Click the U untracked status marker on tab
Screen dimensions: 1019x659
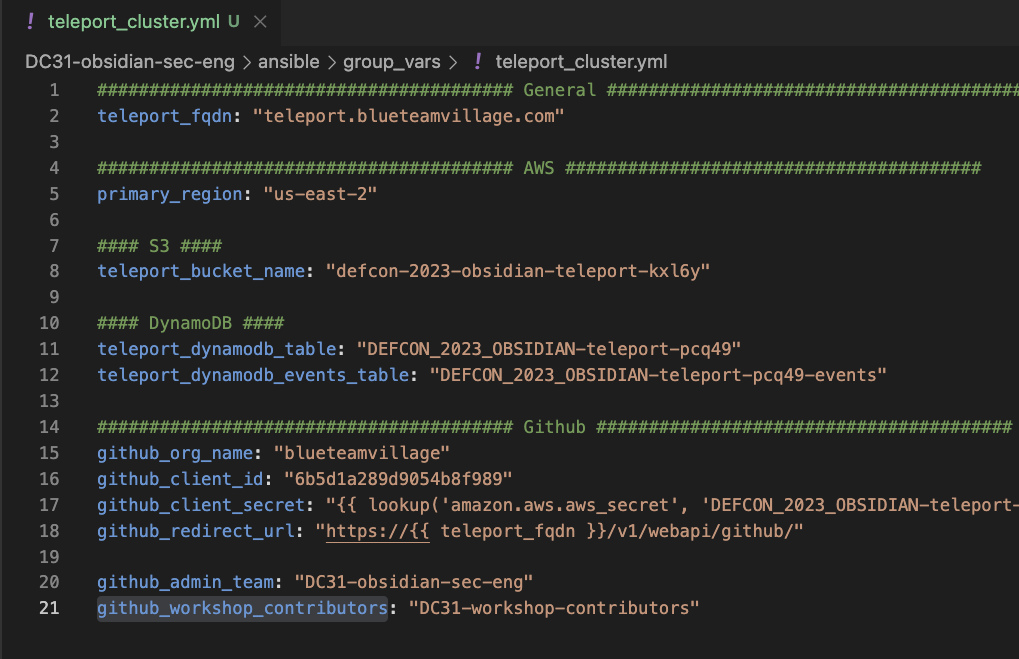[233, 21]
